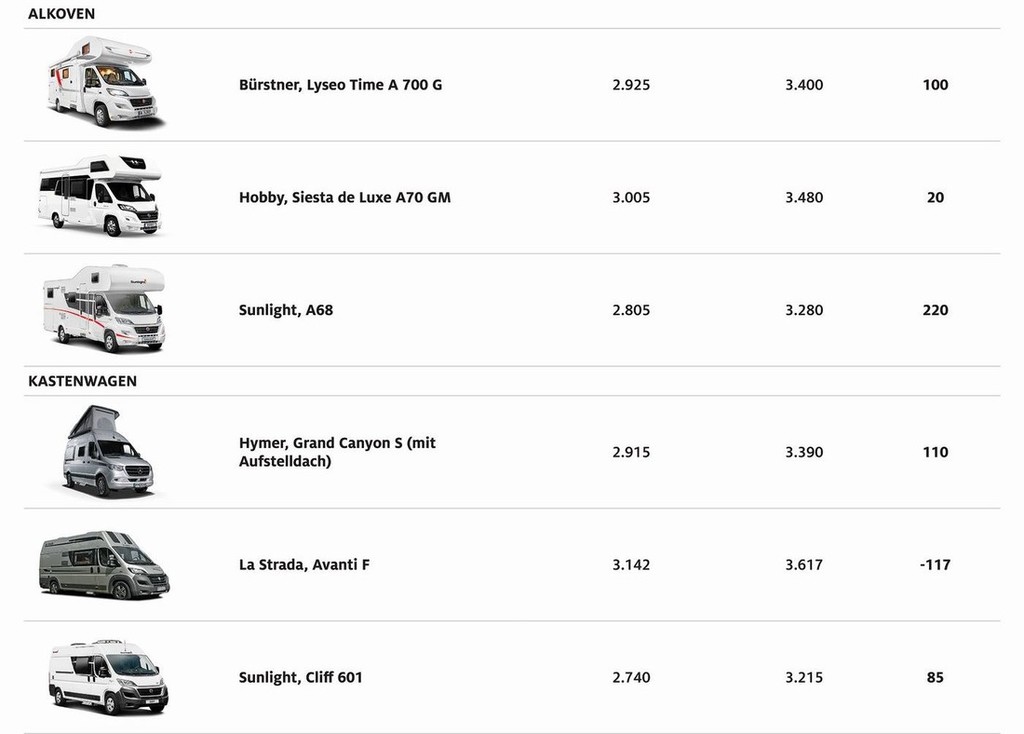
Task: Click the 3.215 value for Sunlight Cliff 601
Action: tap(804, 678)
